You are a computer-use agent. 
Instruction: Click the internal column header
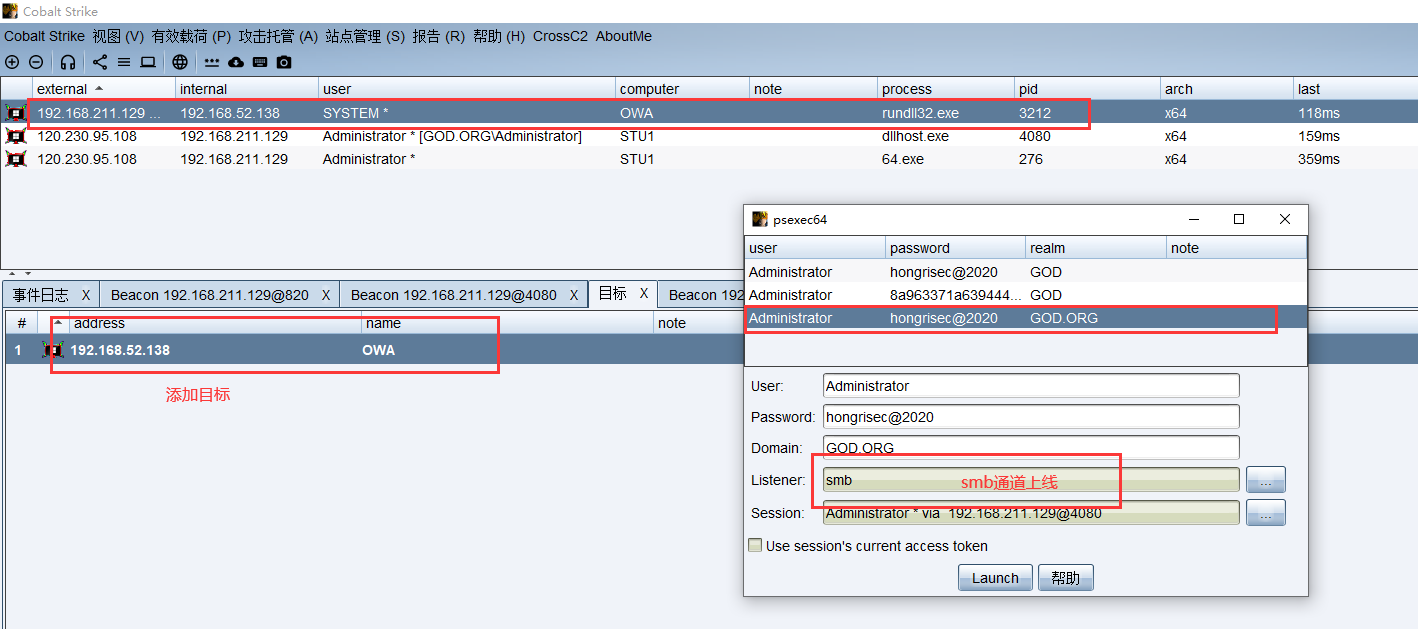247,89
